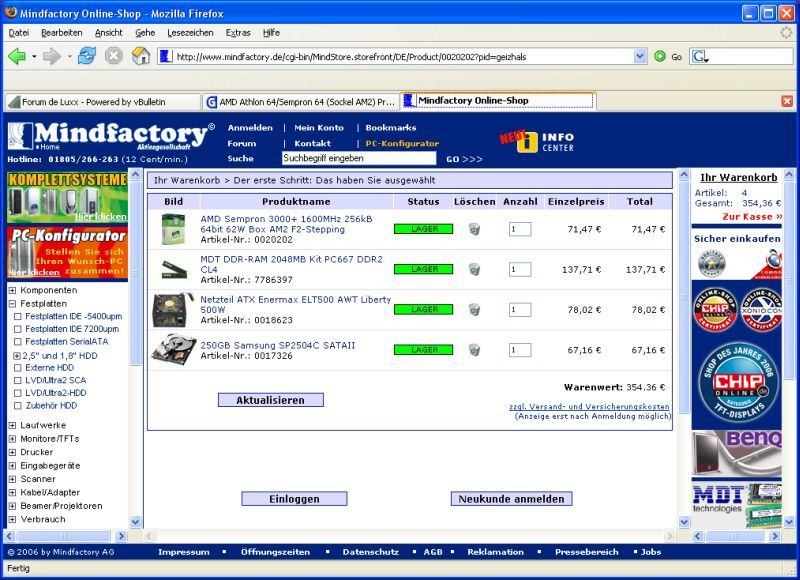Check the LVD/Ultra2 SCA checkbox
This screenshot has height=580, width=800.
(x=18, y=381)
